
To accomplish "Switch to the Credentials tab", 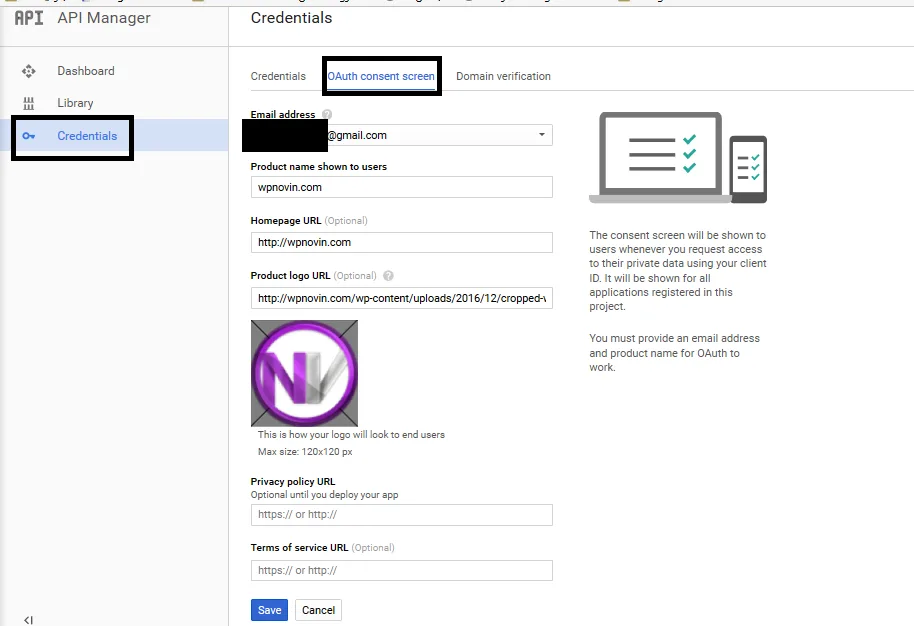I will [278, 76].
